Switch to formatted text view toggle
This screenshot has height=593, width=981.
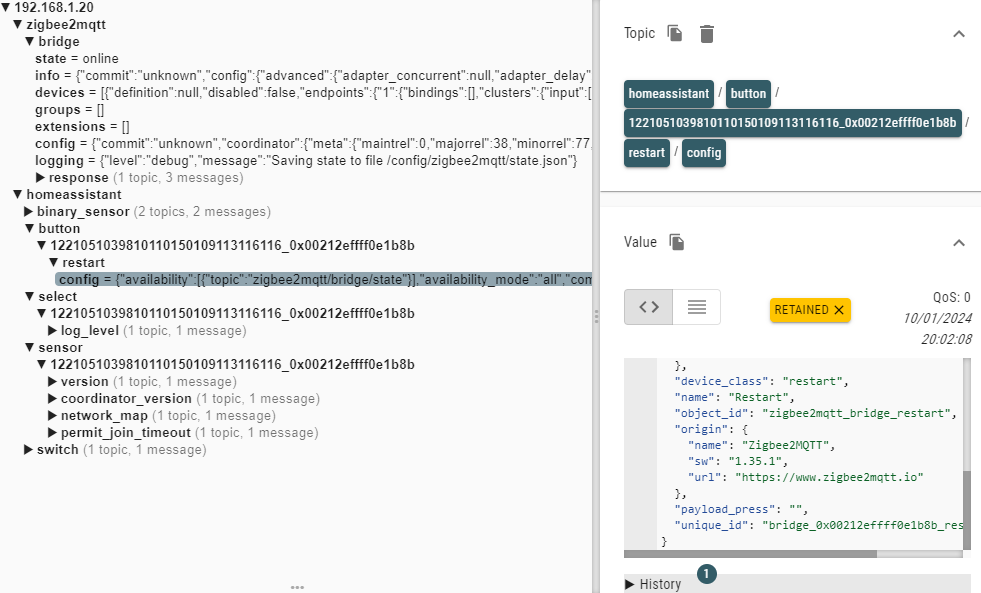[x=697, y=308]
